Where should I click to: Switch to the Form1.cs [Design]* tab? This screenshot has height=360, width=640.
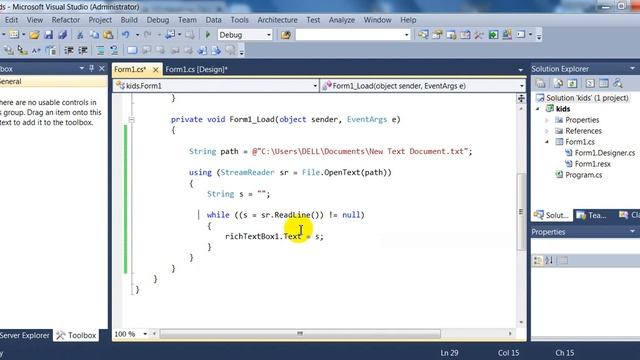tap(196, 69)
